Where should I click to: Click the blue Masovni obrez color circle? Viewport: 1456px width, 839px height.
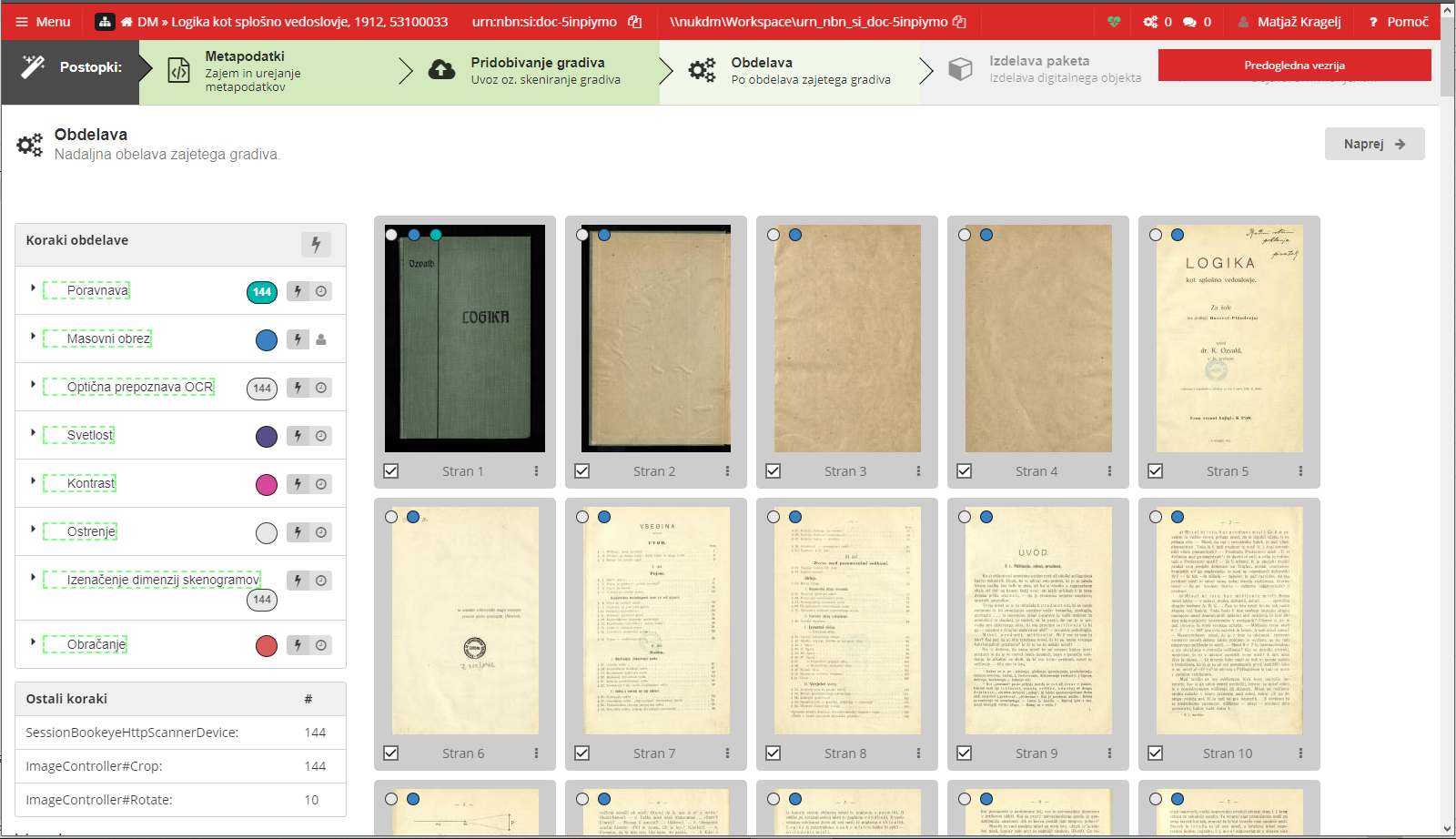(267, 340)
